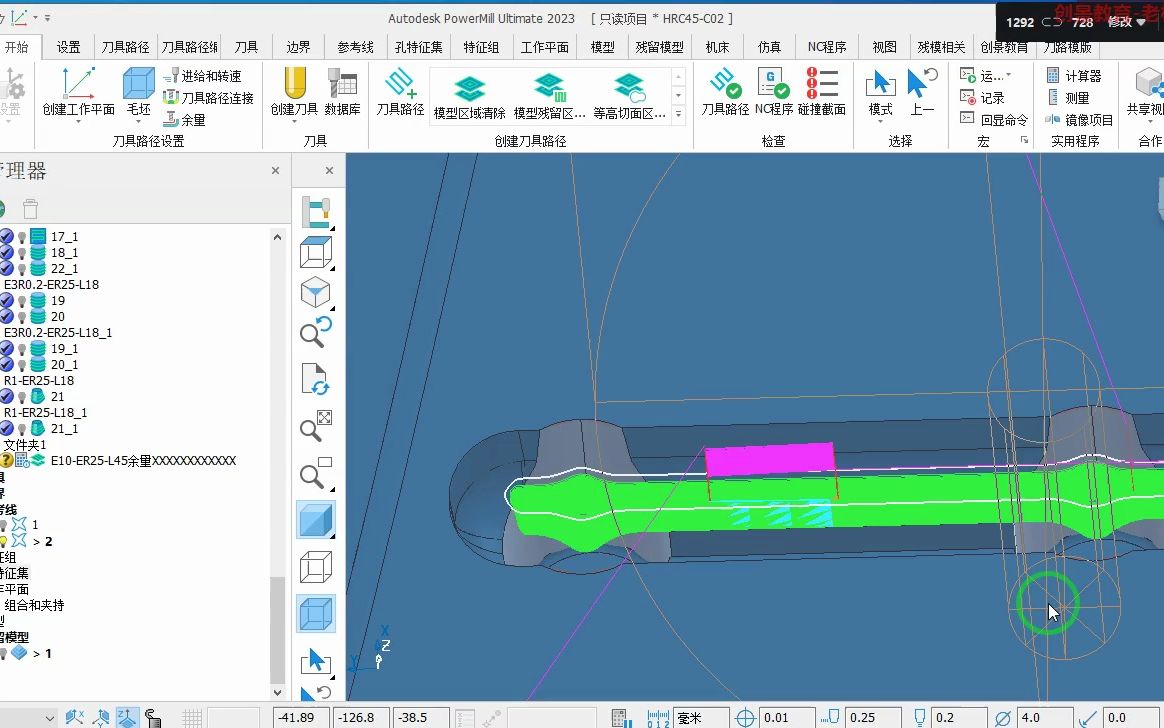Toggle light bulb for toolpath 20_1
This screenshot has width=1164, height=728.
pos(22,365)
